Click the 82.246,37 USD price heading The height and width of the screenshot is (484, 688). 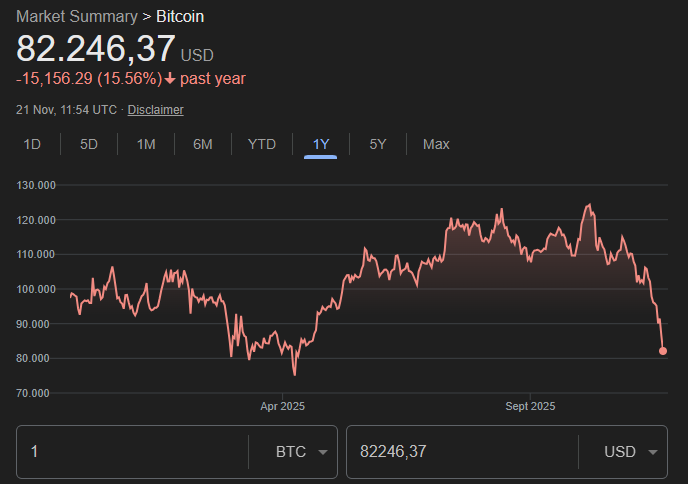click(x=96, y=49)
